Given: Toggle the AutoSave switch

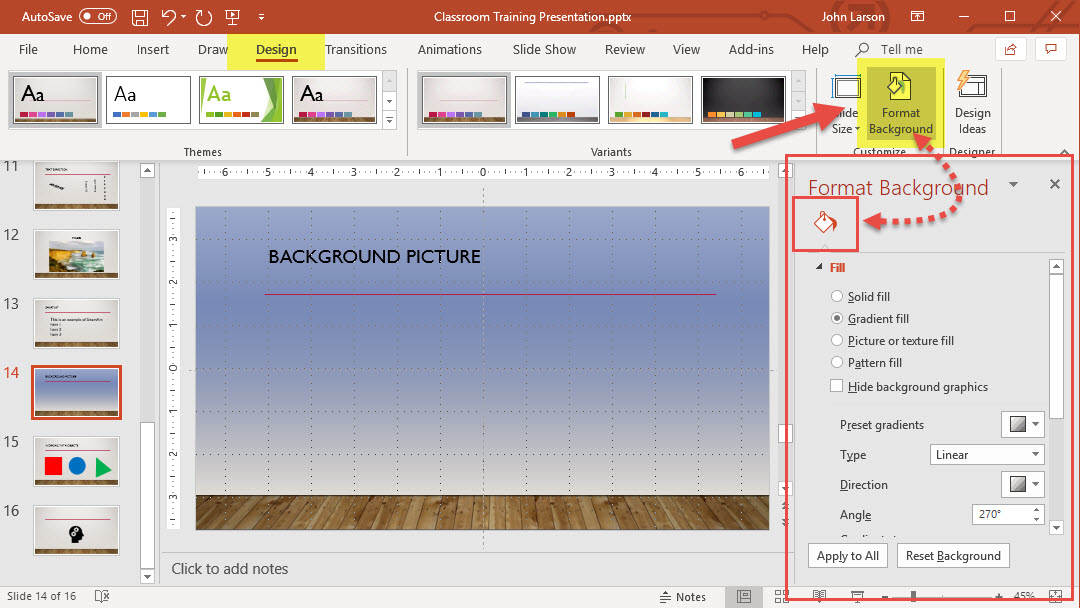Looking at the screenshot, I should pyautogui.click(x=97, y=17).
